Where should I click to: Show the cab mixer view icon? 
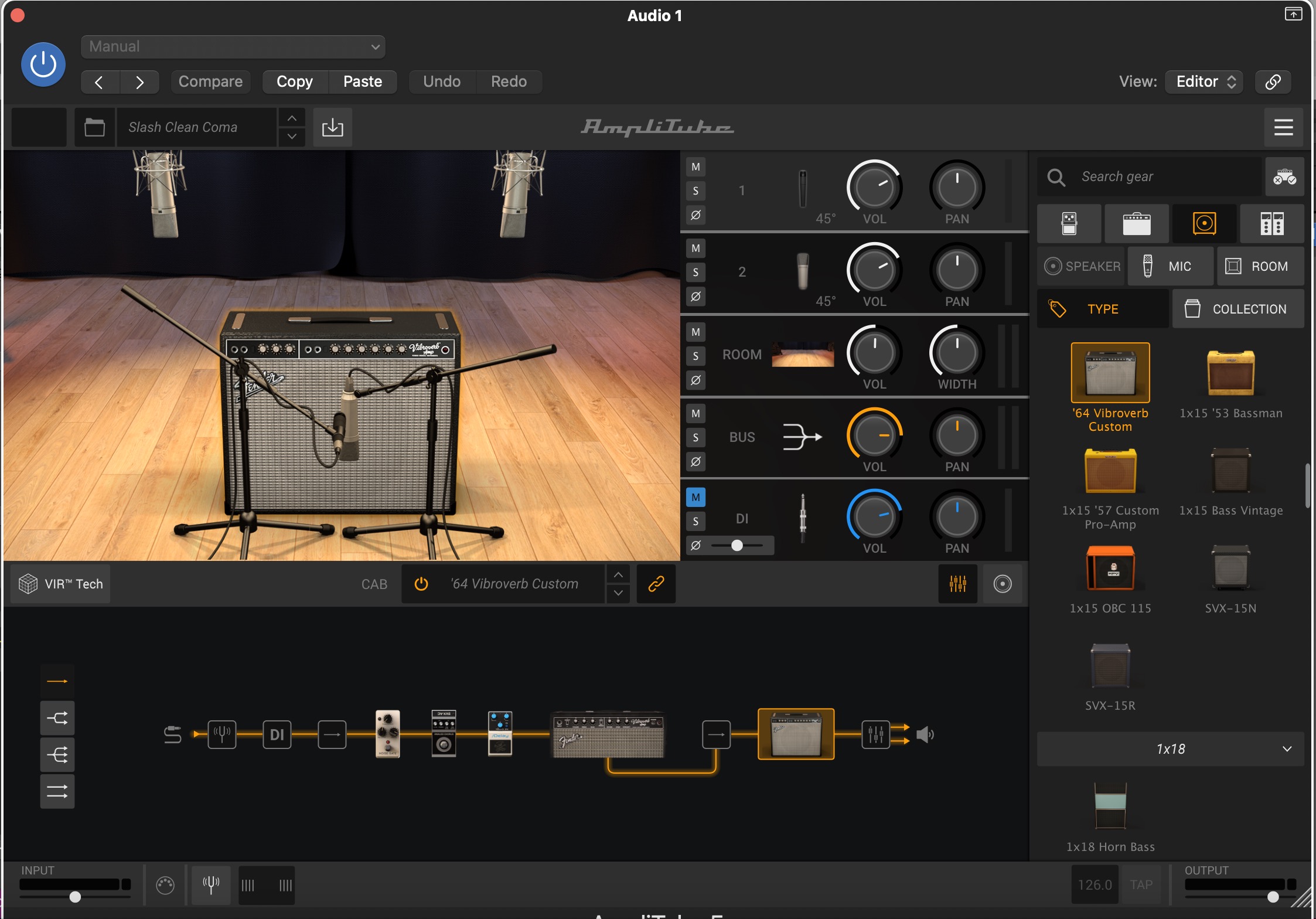(x=958, y=584)
